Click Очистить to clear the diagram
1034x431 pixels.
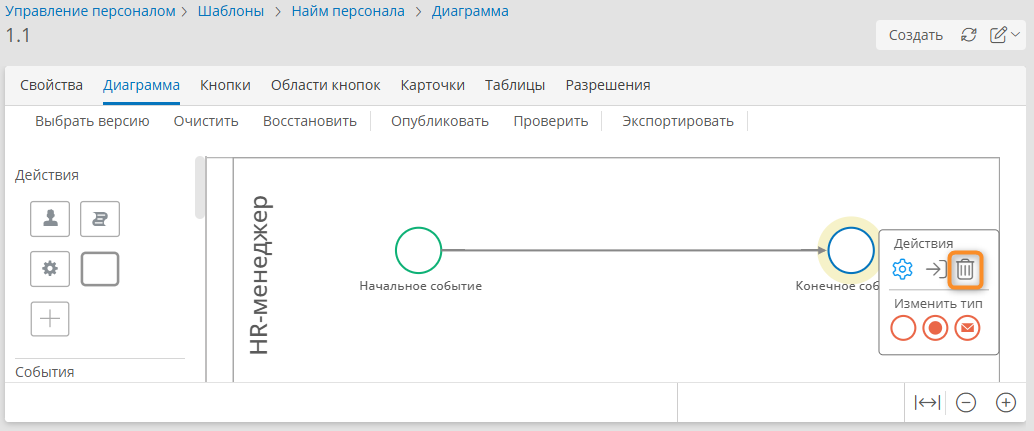click(x=206, y=121)
